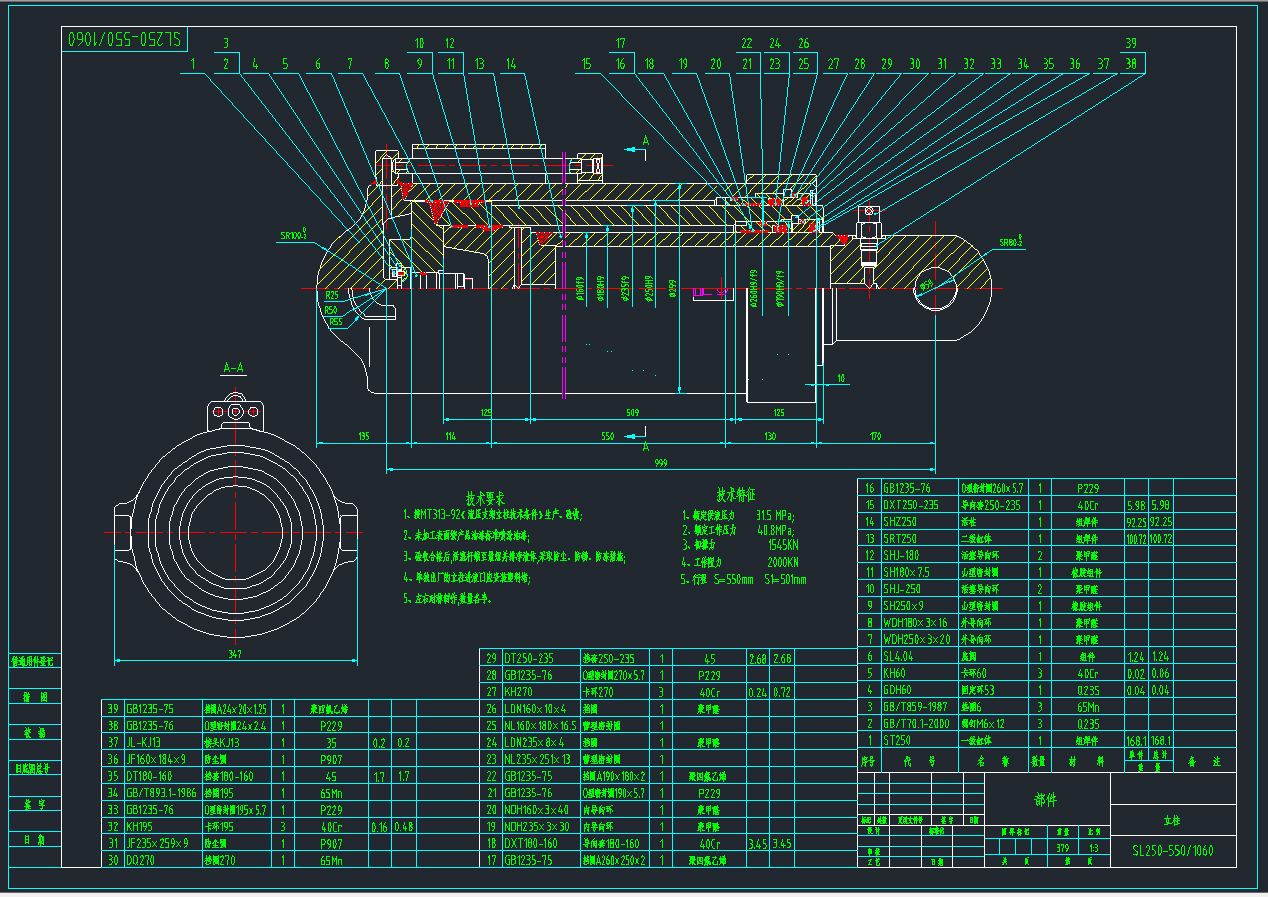
Task: Select the 179 dimension on right end
Action: click(877, 436)
